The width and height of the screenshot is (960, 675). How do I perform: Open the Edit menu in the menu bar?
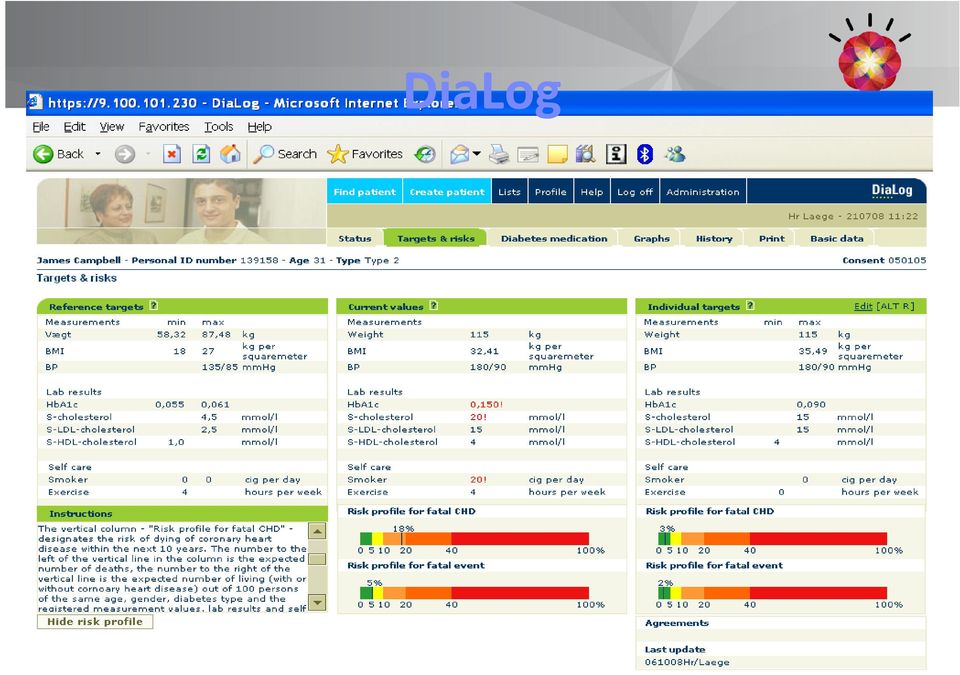75,127
